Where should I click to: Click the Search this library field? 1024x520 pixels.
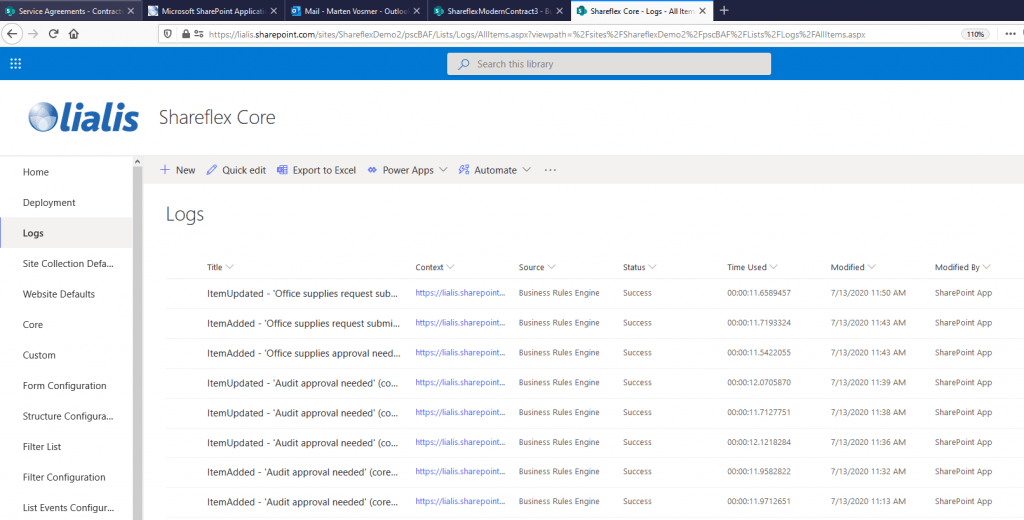pyautogui.click(x=609, y=64)
